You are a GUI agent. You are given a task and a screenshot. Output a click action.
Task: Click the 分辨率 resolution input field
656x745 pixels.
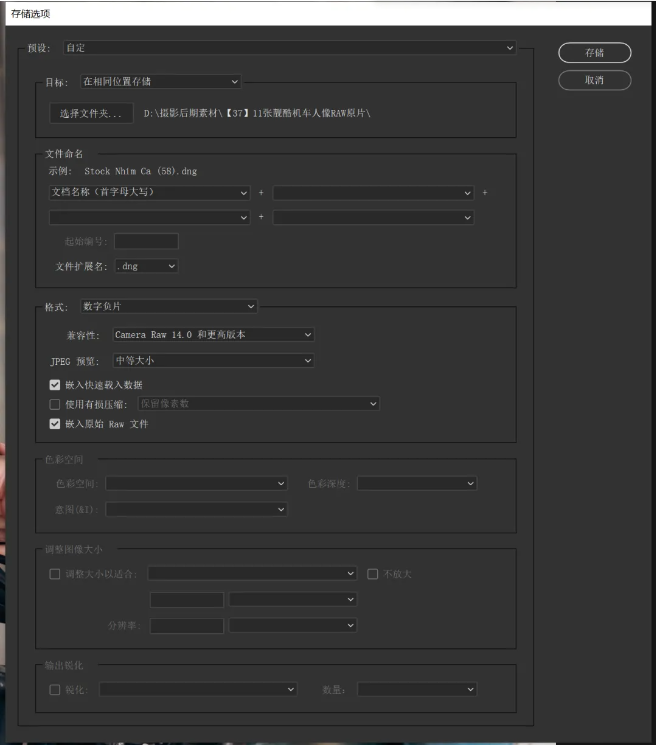coord(186,625)
